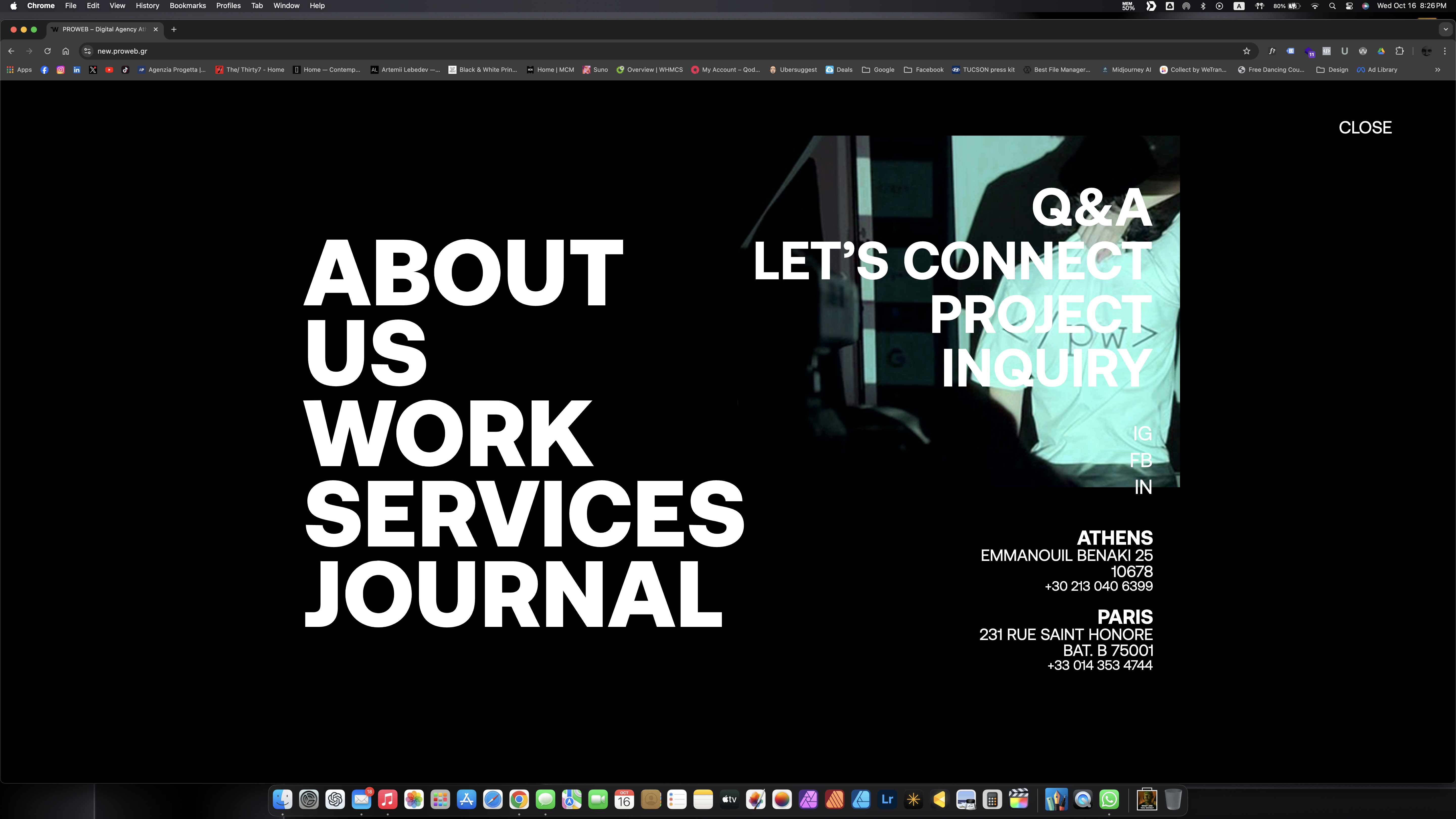Show hidden bookmarks with the double chevron

(x=1437, y=70)
